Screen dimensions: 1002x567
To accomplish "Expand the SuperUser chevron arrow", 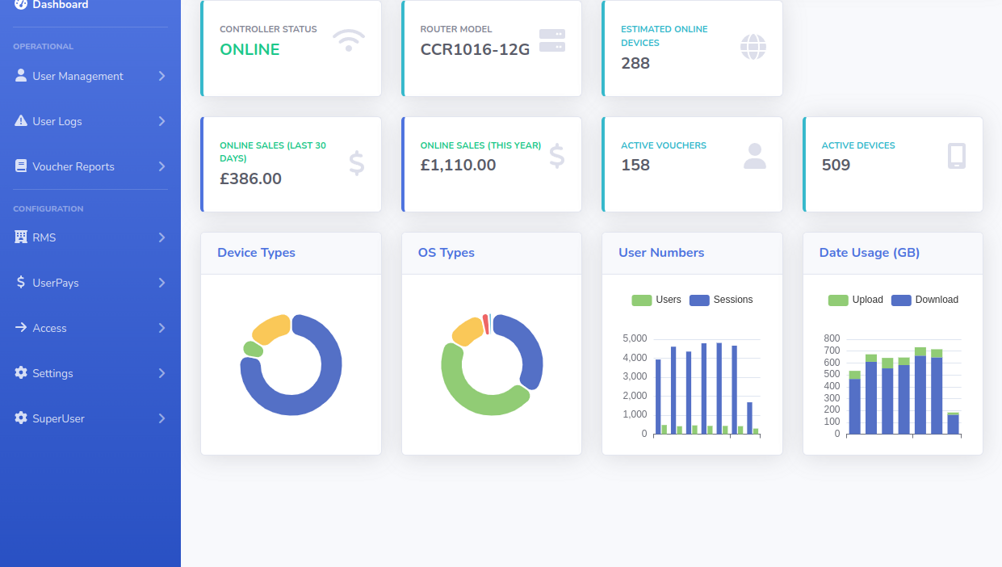I will [x=161, y=419].
